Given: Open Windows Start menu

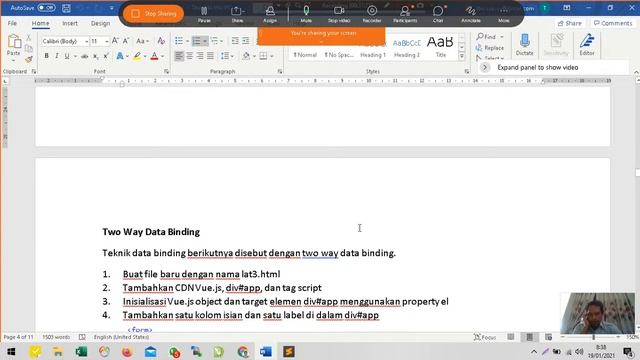Looking at the screenshot, I should click(11, 351).
